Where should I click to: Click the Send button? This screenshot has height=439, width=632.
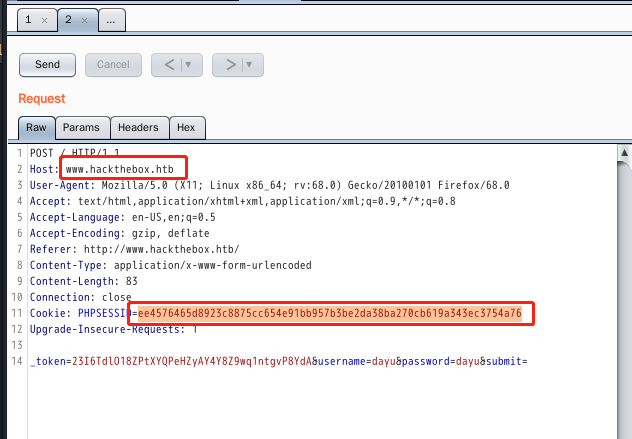(x=47, y=65)
